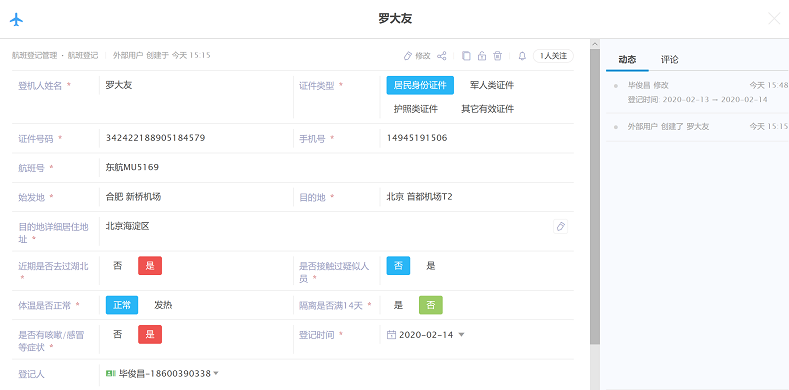Open the share icon

[441, 56]
